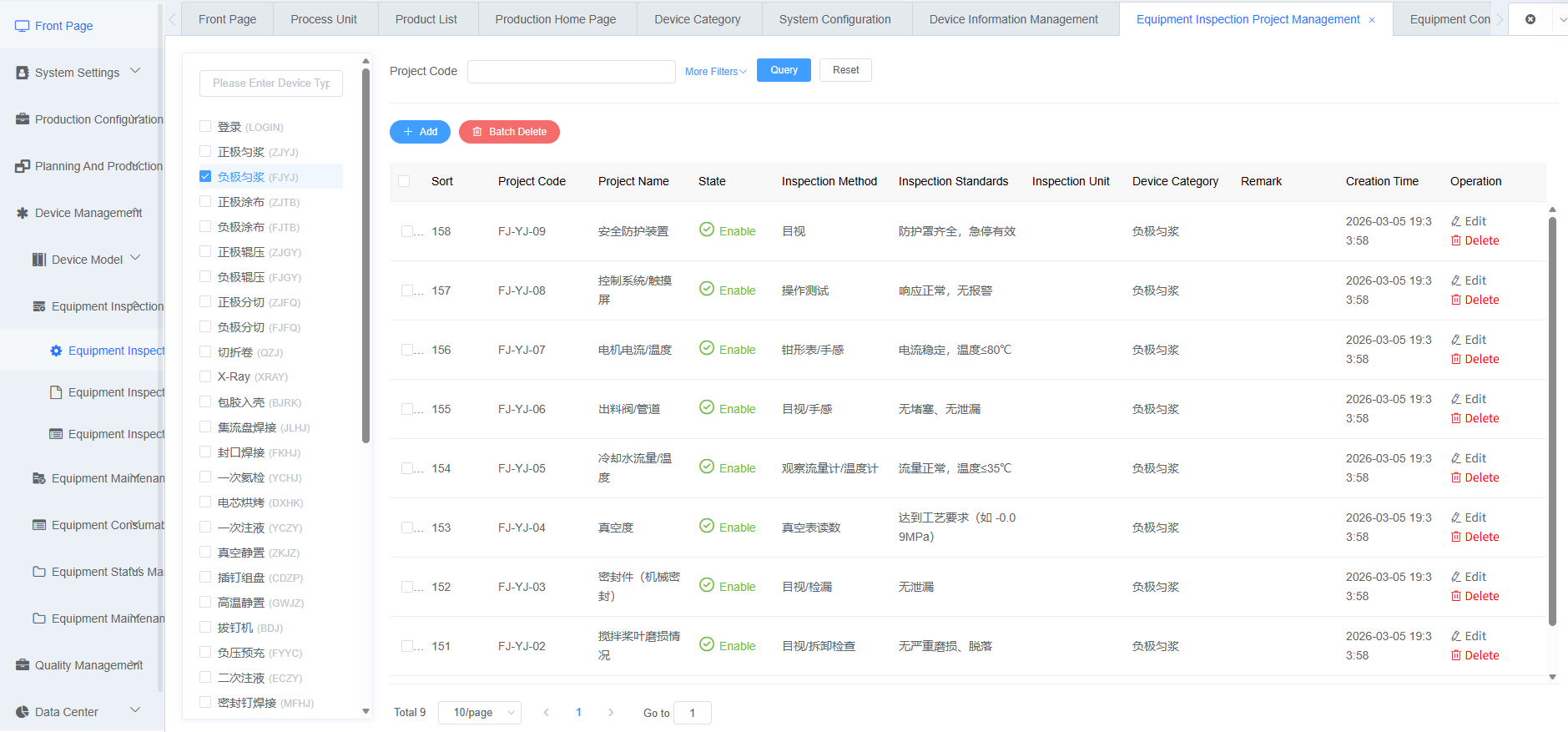Check the 登录 (LOGIN) device type

click(205, 126)
